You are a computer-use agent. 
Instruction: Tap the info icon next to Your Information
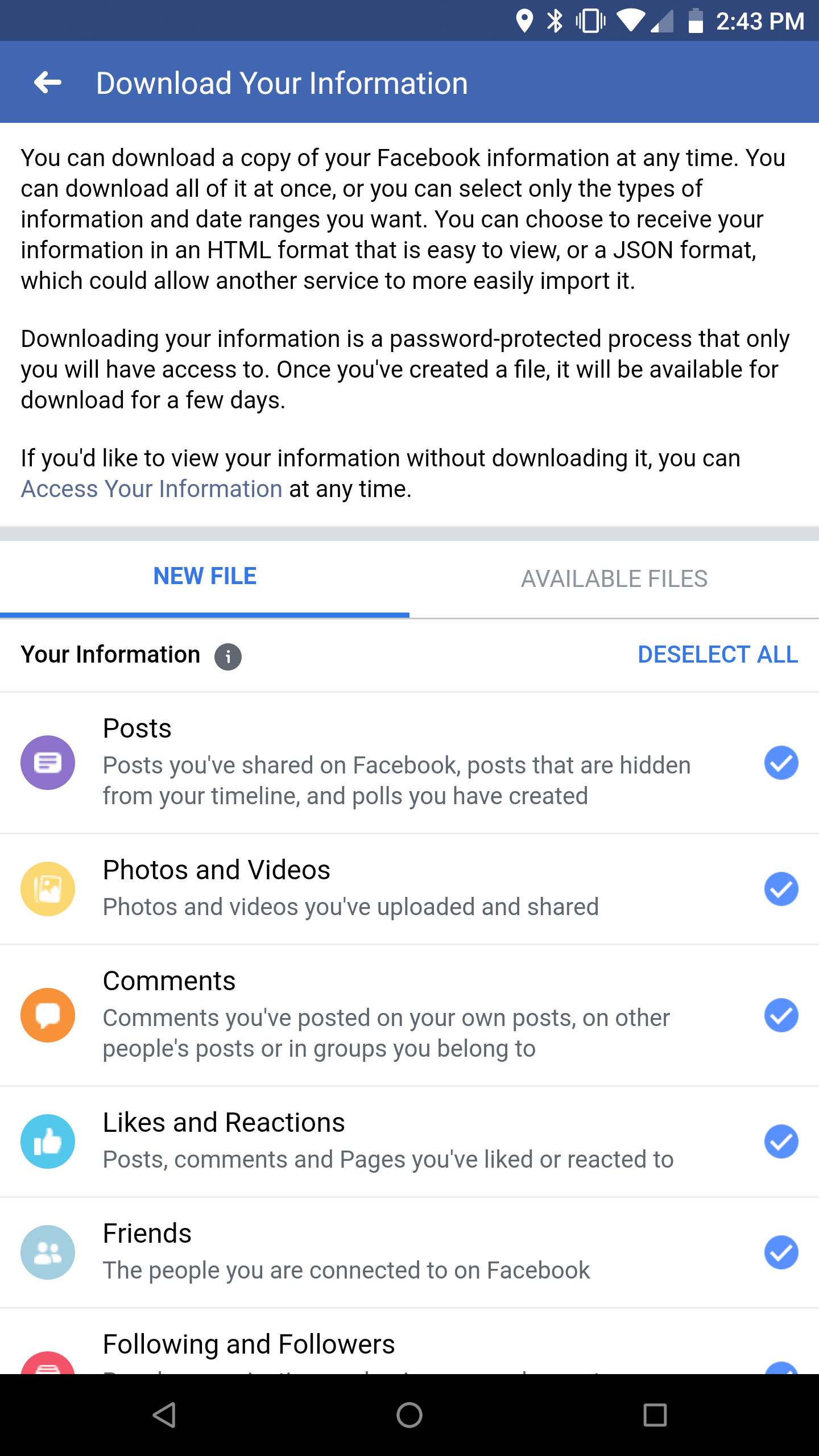point(227,656)
